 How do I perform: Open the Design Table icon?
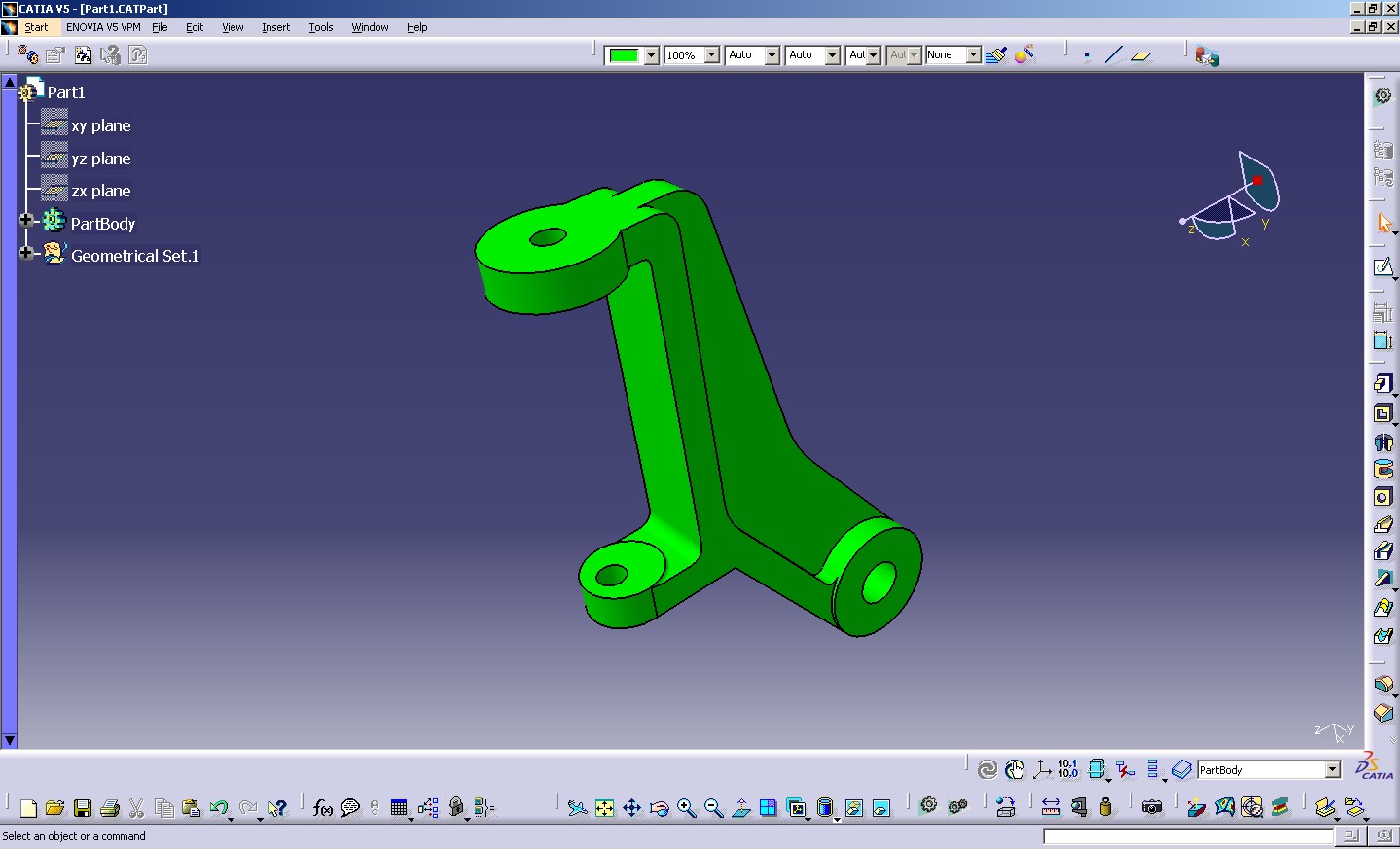(x=399, y=808)
